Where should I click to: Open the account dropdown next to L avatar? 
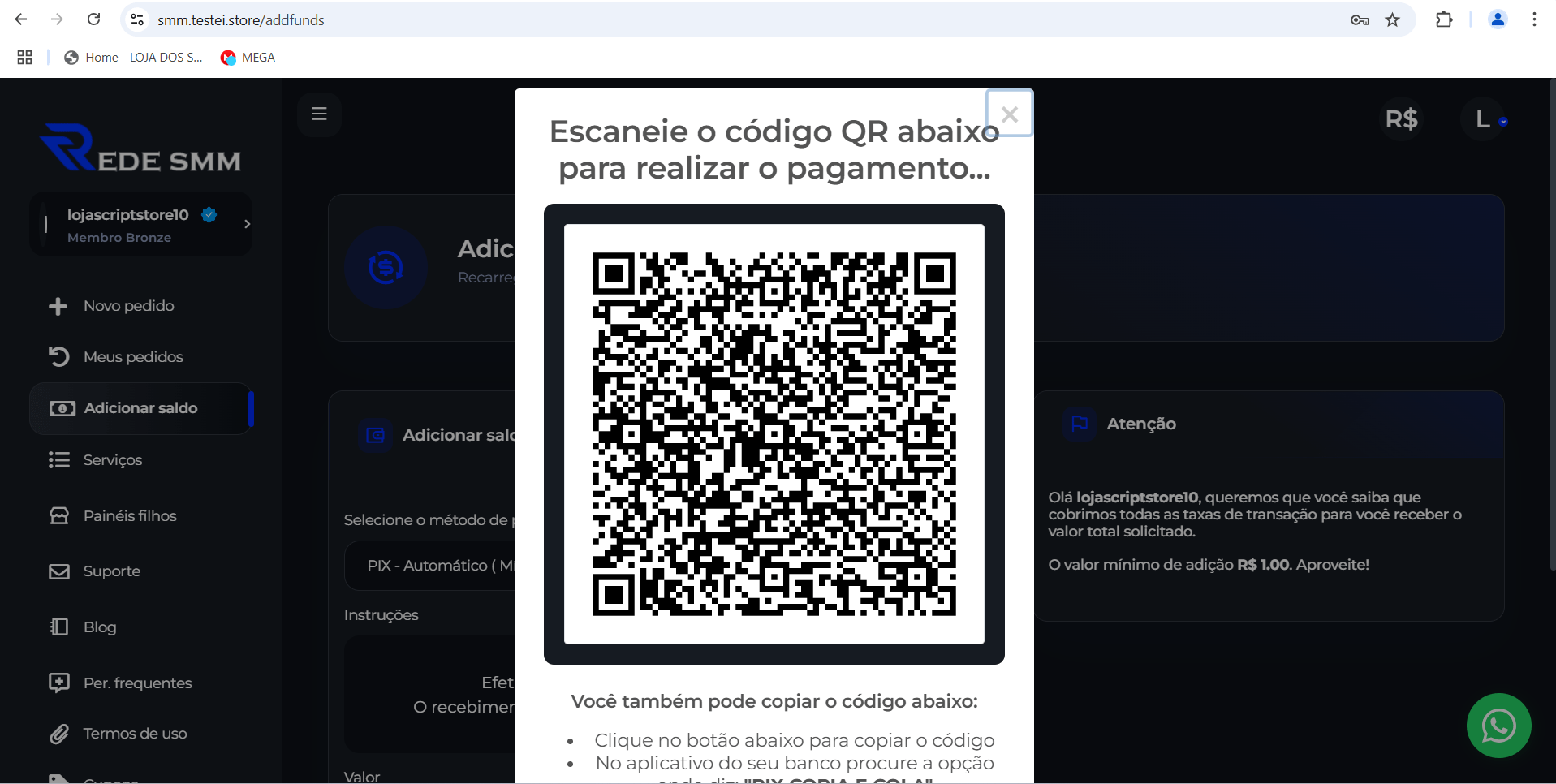(x=1502, y=120)
